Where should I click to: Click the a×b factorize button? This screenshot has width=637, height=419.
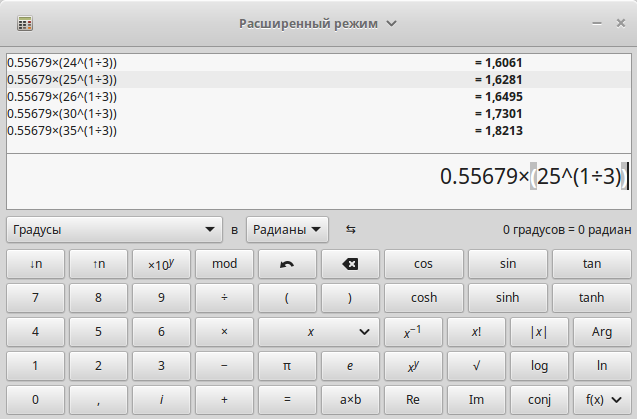click(x=350, y=400)
